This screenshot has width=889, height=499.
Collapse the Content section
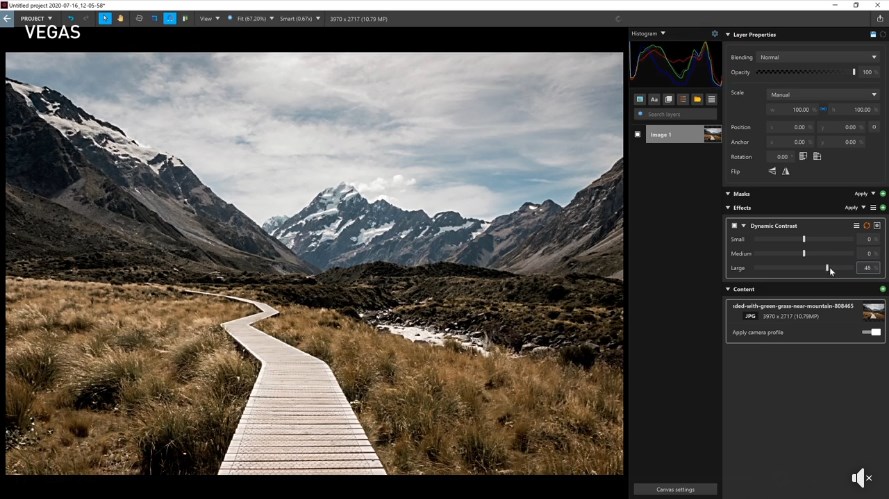coord(728,289)
